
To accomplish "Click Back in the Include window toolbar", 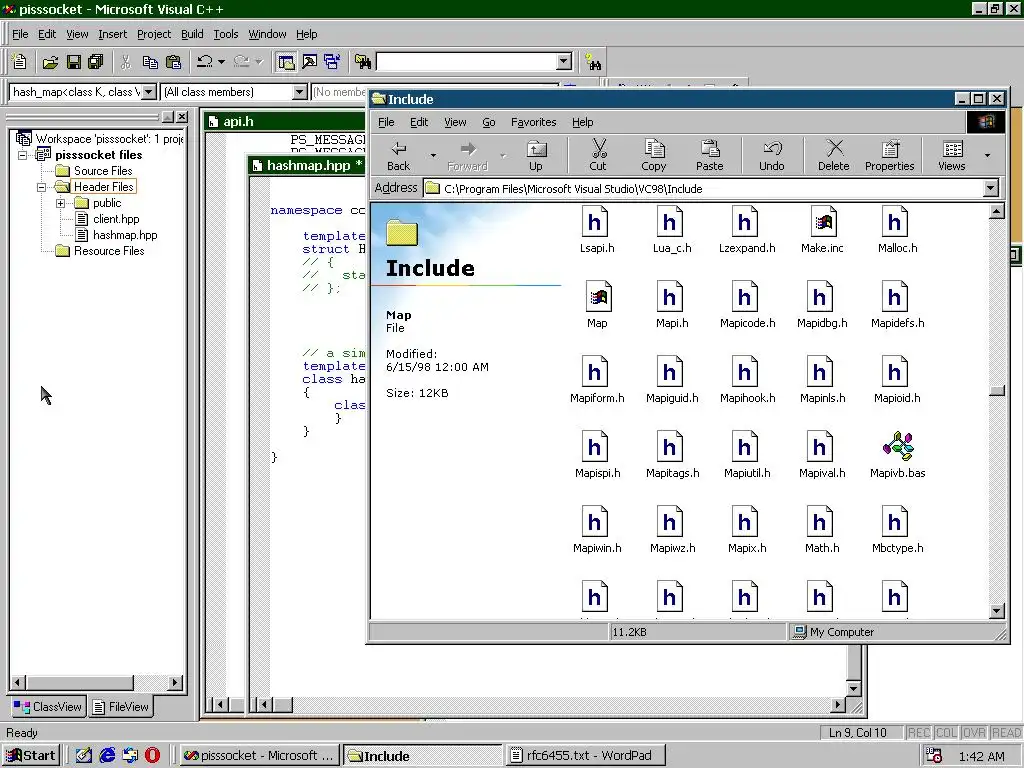I will coord(398,155).
